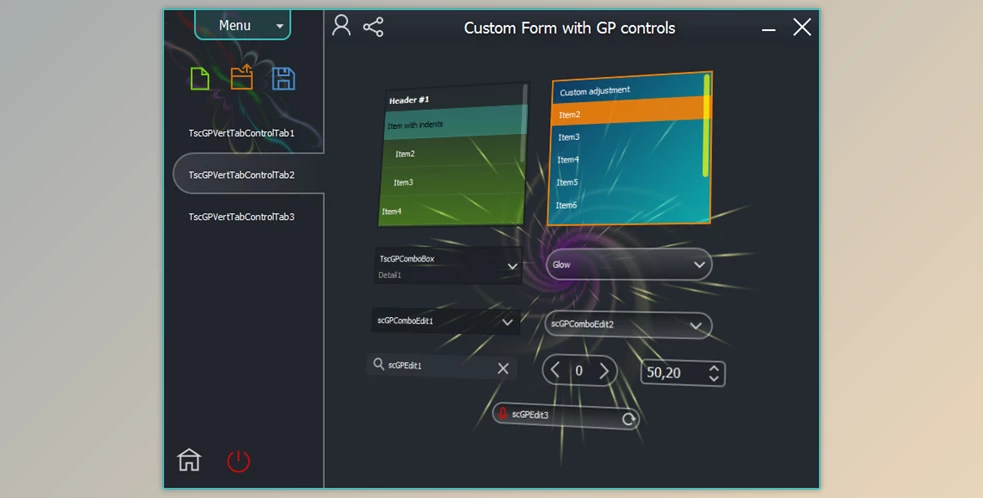Close the Custom Form window
Screen dimensions: 983x498
(x=802, y=27)
